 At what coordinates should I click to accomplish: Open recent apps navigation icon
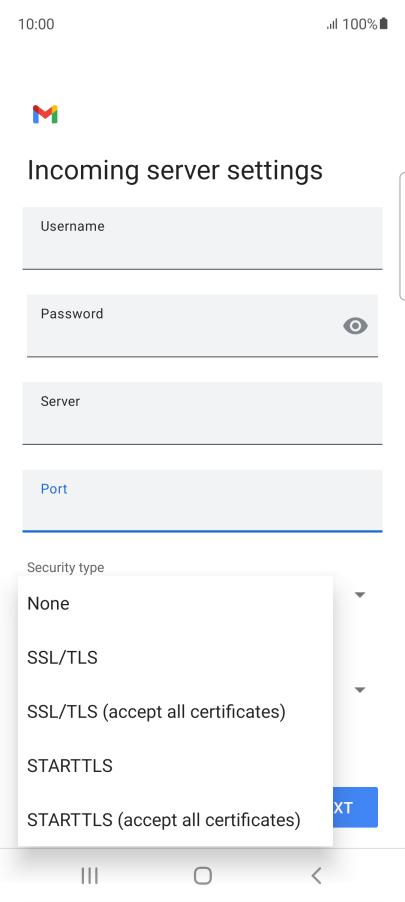[x=89, y=876]
